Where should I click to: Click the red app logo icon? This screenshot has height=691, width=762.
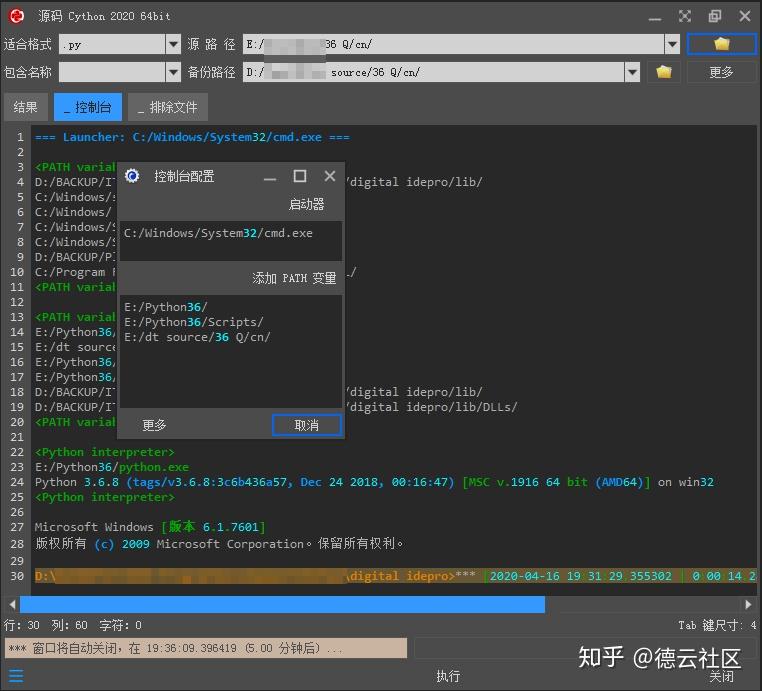[x=16, y=16]
